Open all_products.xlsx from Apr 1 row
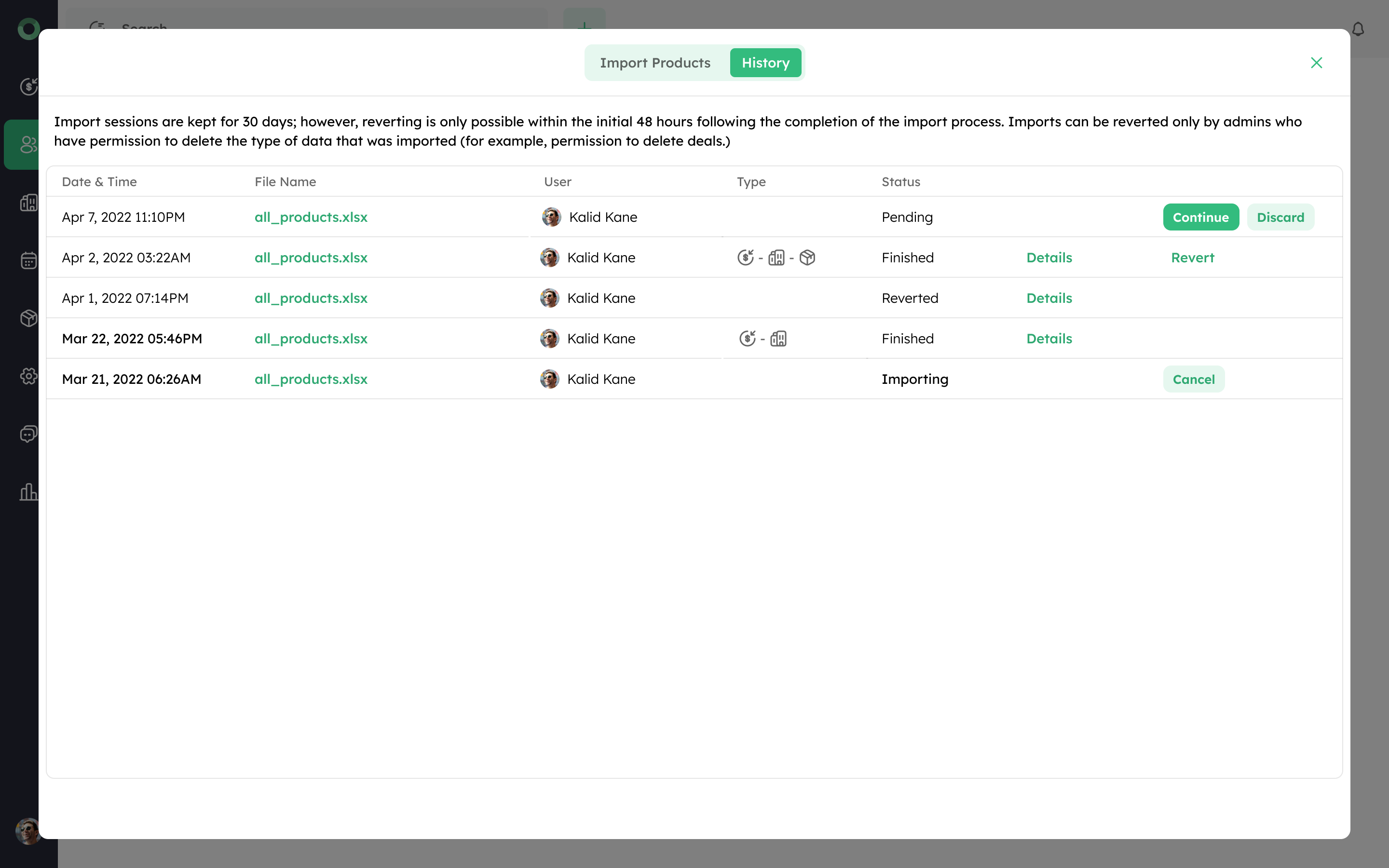The image size is (1389, 868). coord(311,298)
